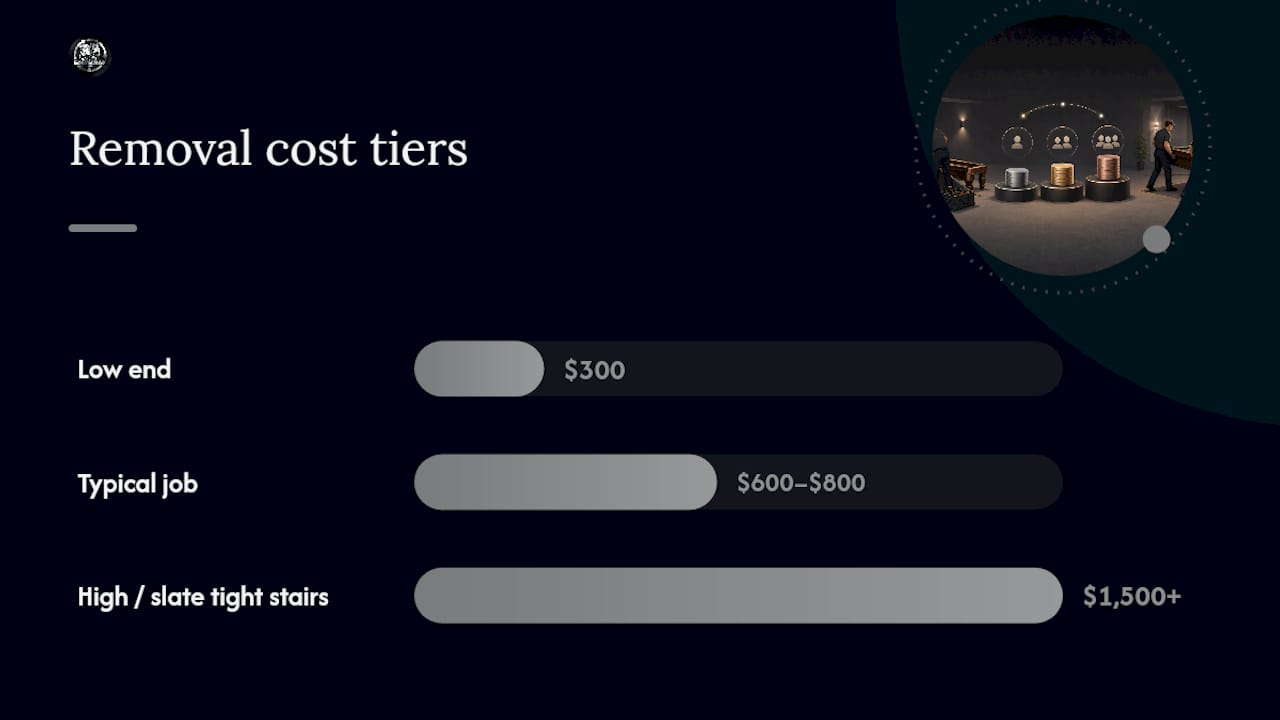1280x720 pixels.
Task: Select the High / slate tight stairs label
Action: (x=203, y=597)
